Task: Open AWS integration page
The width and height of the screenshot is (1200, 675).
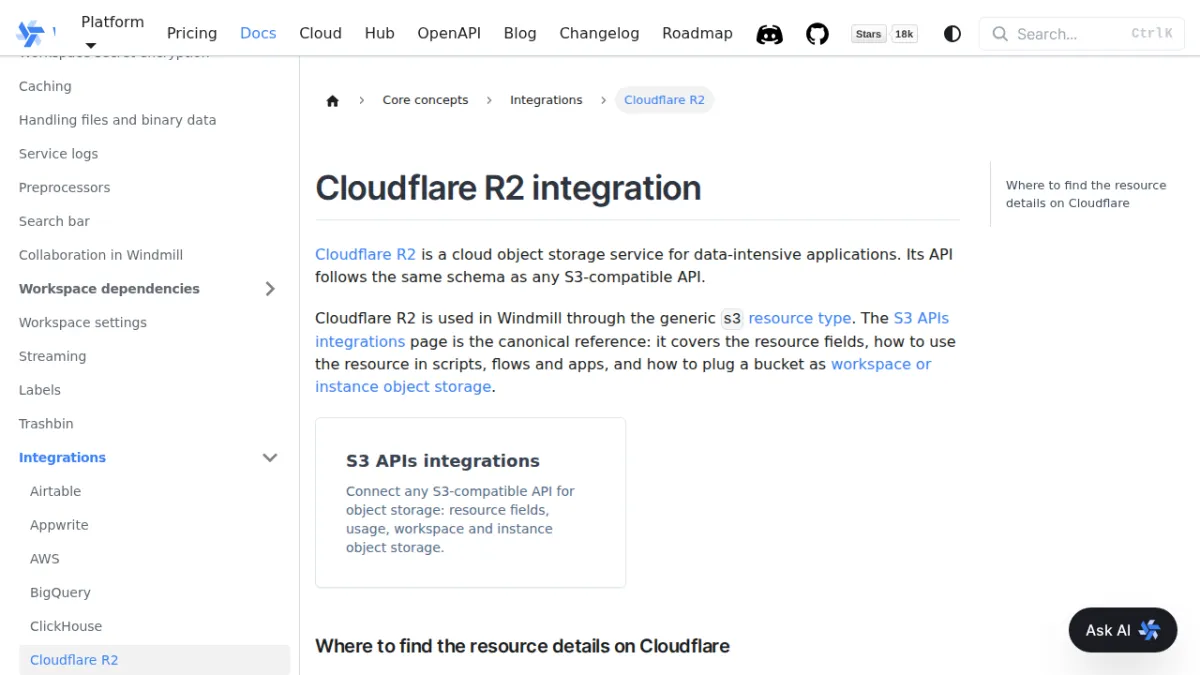Action: point(45,559)
